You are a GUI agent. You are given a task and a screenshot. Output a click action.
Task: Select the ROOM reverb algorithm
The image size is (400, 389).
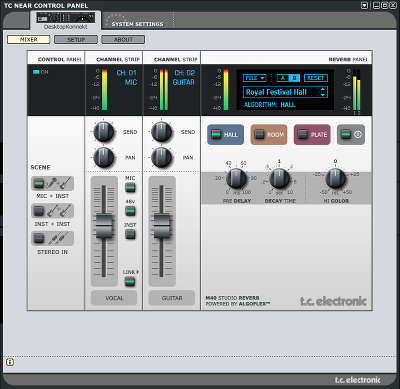pyautogui.click(x=269, y=135)
